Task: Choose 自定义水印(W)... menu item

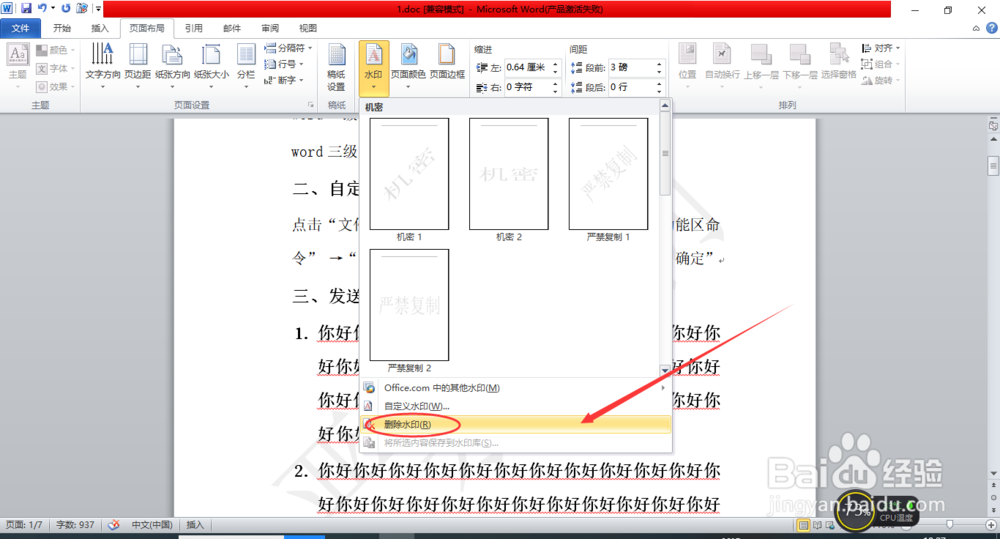Action: pos(516,406)
